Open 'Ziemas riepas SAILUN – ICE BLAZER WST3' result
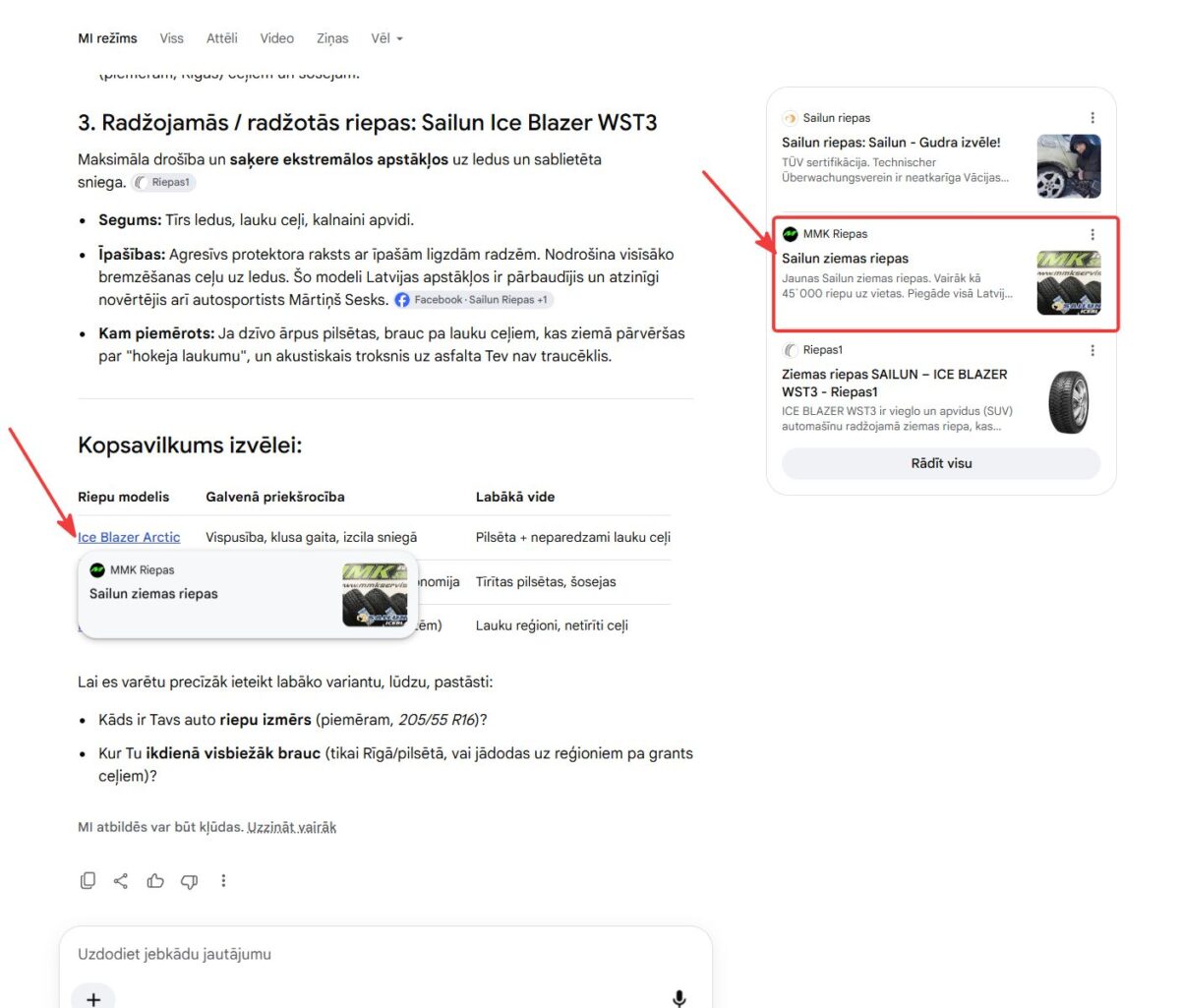Screen dimensions: 1180x1008 [x=894, y=383]
